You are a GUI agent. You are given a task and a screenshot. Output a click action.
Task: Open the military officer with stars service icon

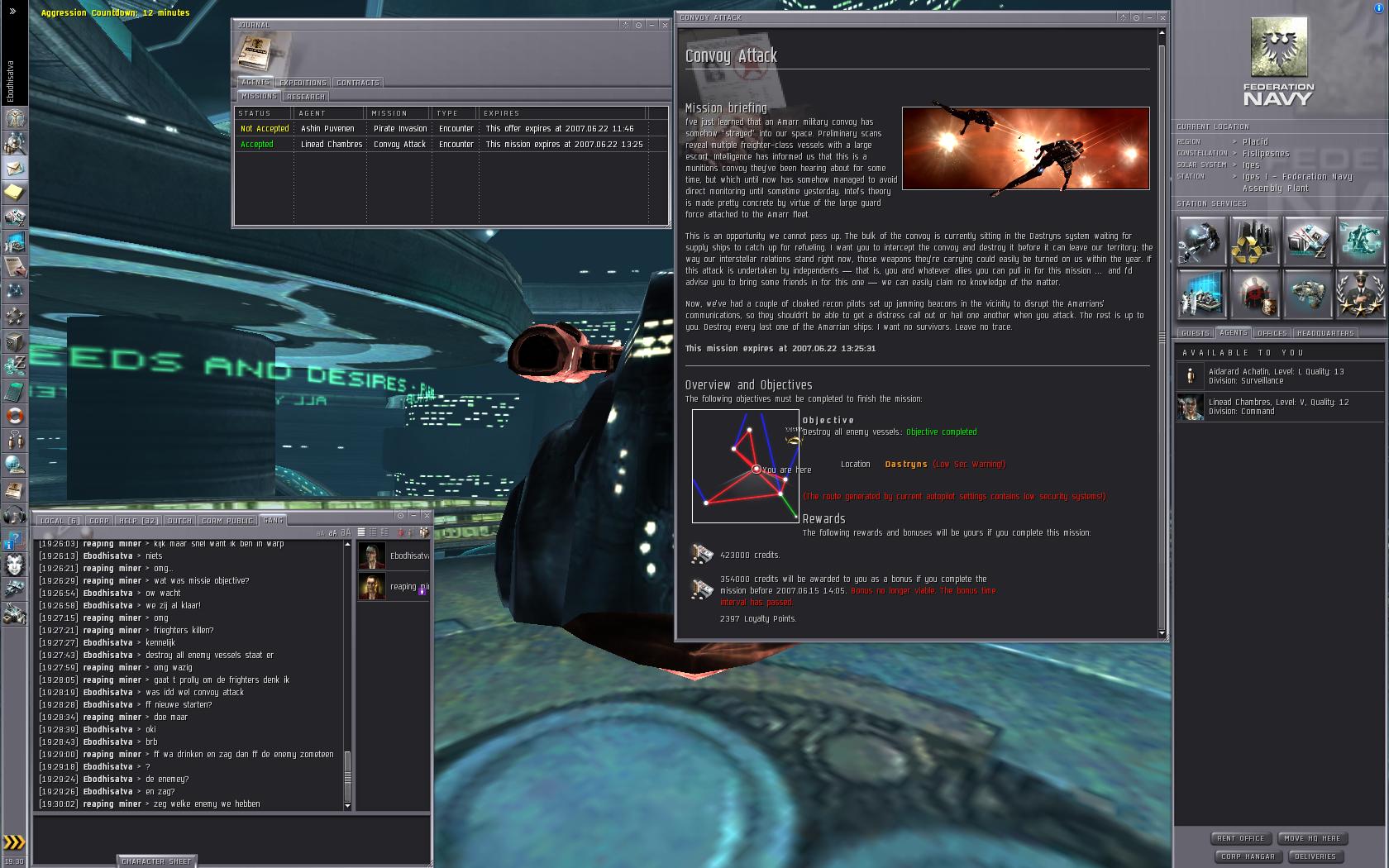tap(1361, 293)
